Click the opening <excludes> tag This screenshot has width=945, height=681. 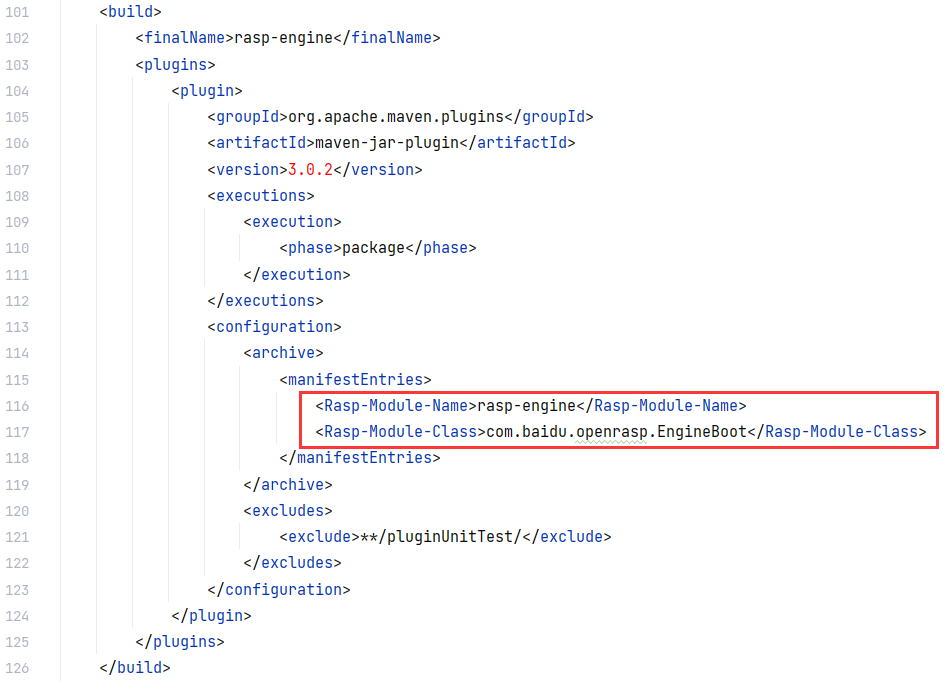click(287, 511)
